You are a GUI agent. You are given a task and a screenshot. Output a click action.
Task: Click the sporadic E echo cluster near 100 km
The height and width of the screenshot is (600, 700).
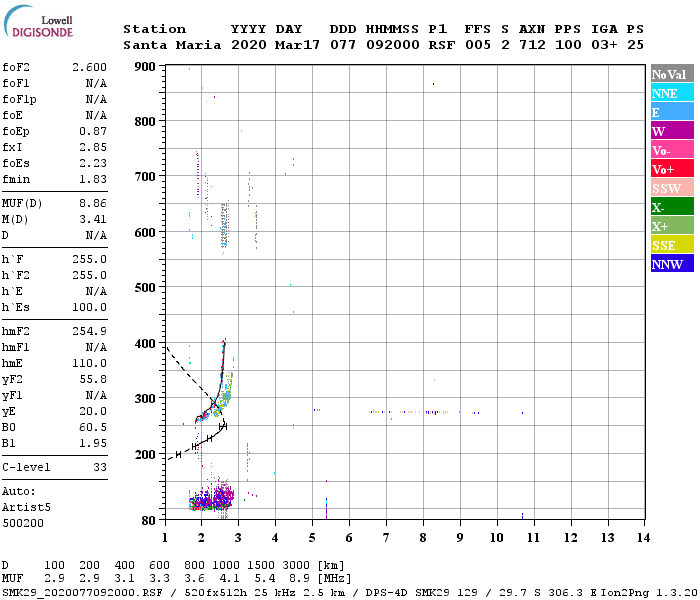[x=212, y=498]
